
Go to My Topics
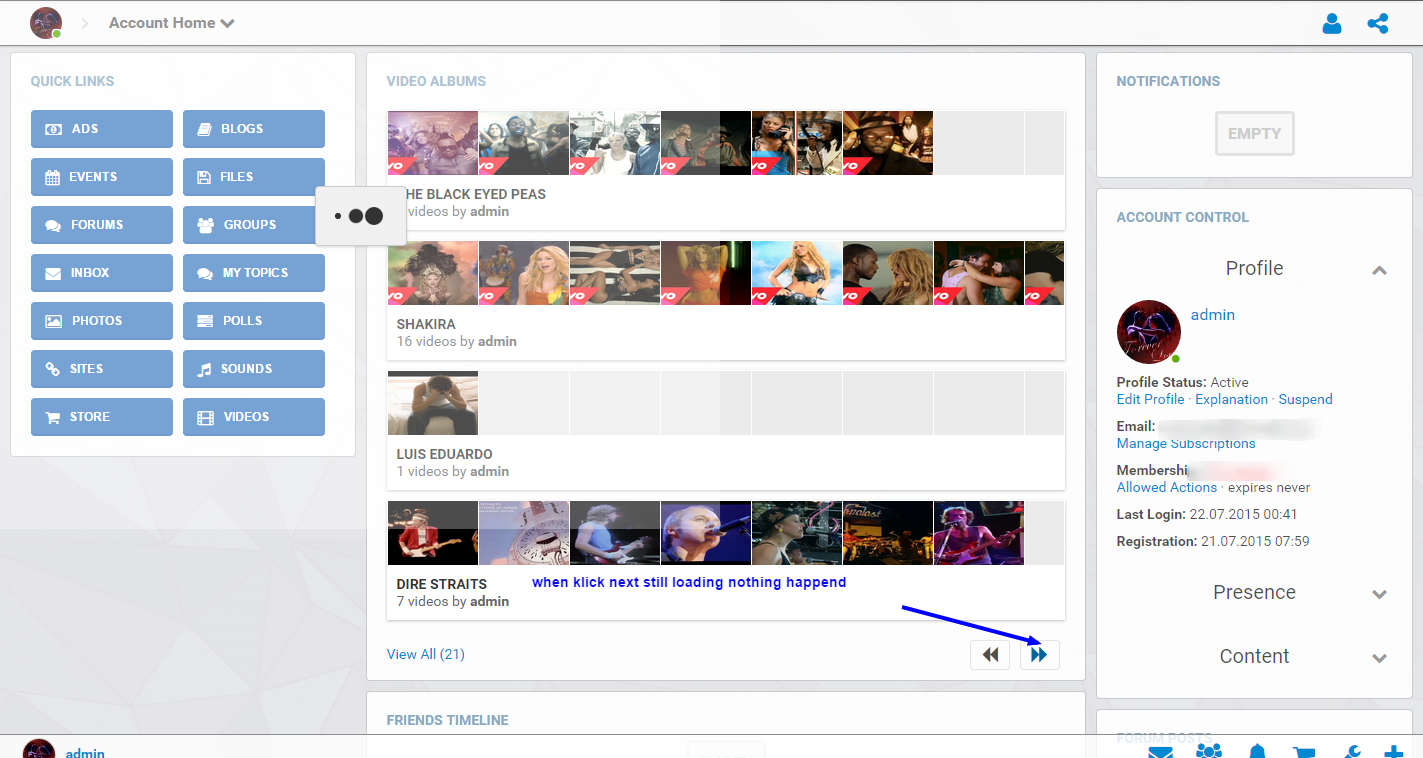point(254,273)
